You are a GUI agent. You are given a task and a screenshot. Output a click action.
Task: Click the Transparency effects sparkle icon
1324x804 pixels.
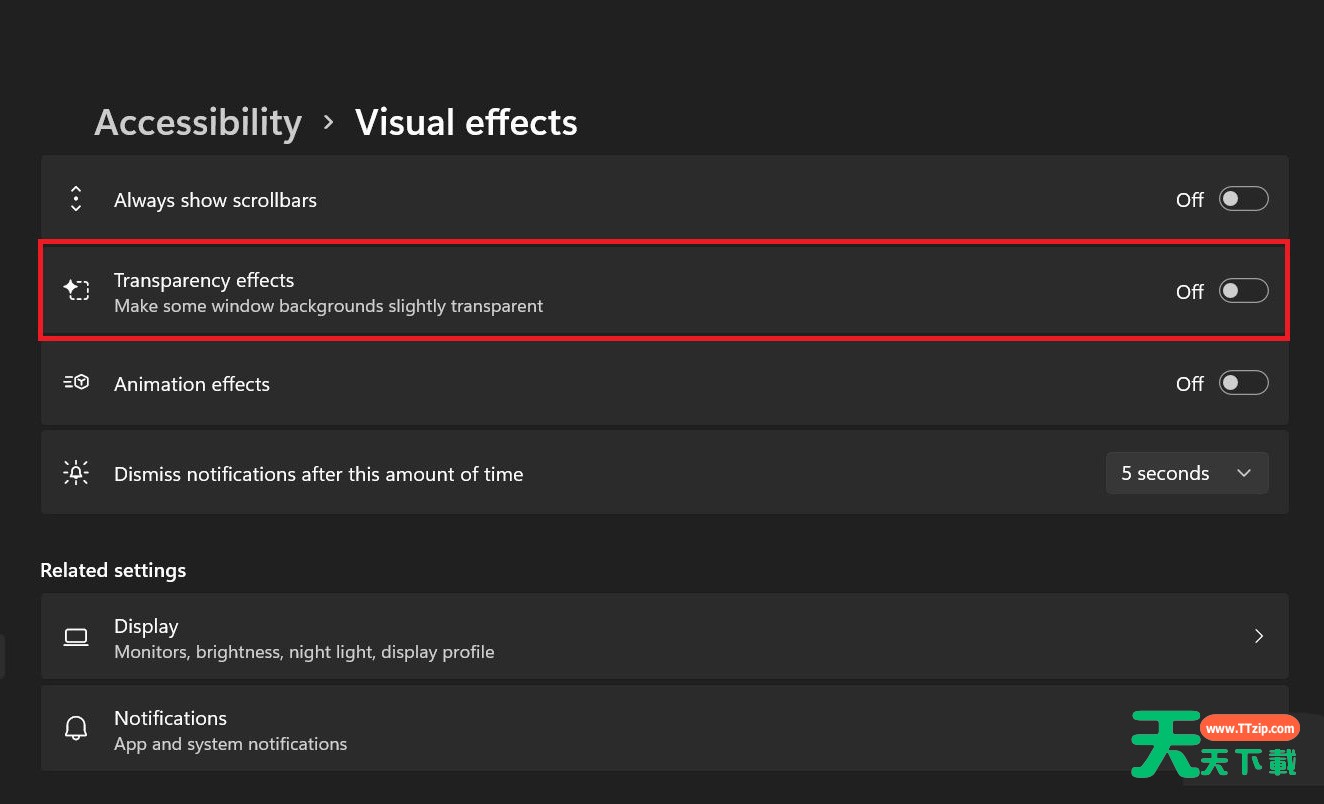76,290
